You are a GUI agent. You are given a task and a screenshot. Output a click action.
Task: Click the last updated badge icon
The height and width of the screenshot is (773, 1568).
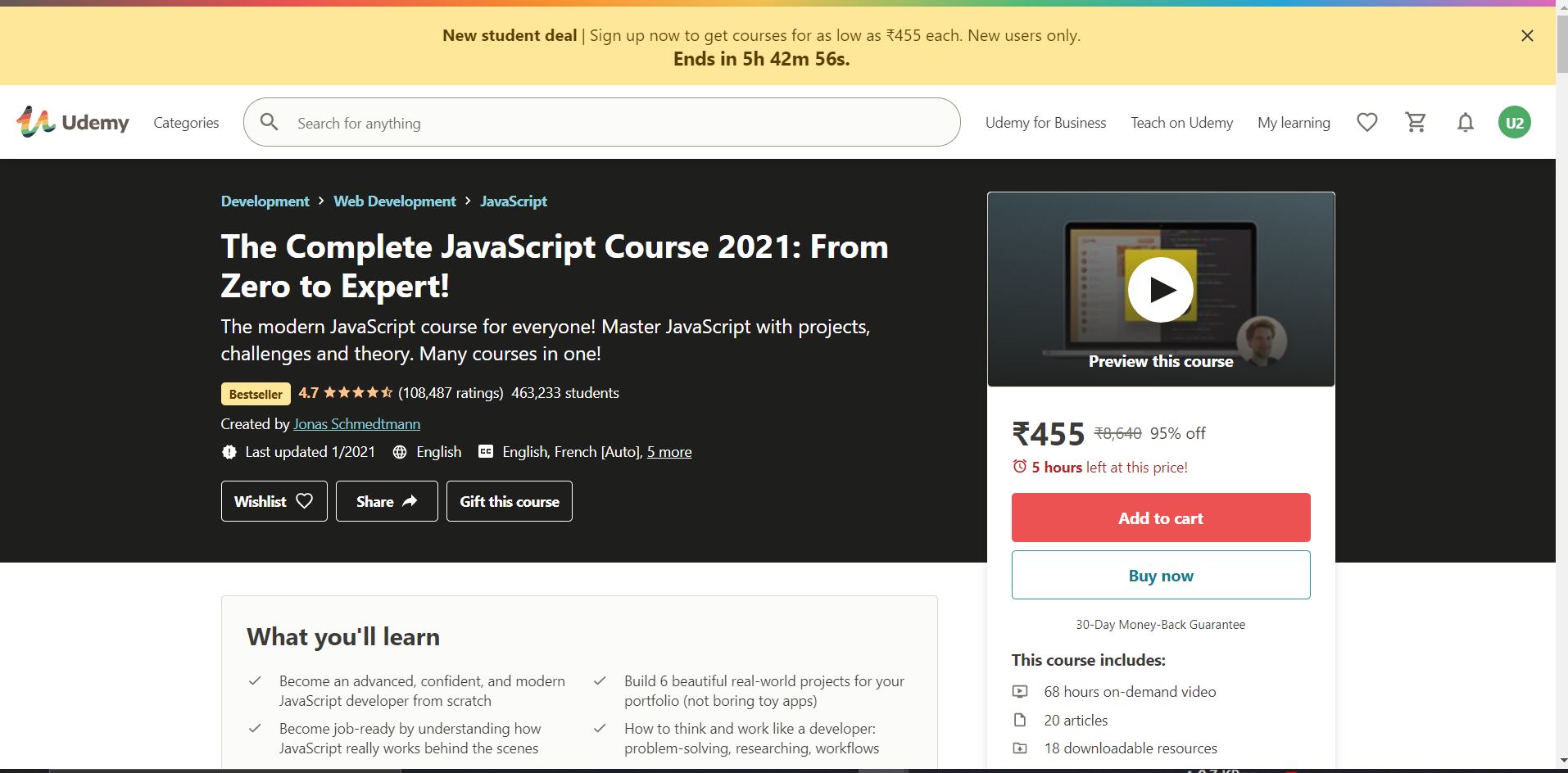tap(229, 452)
